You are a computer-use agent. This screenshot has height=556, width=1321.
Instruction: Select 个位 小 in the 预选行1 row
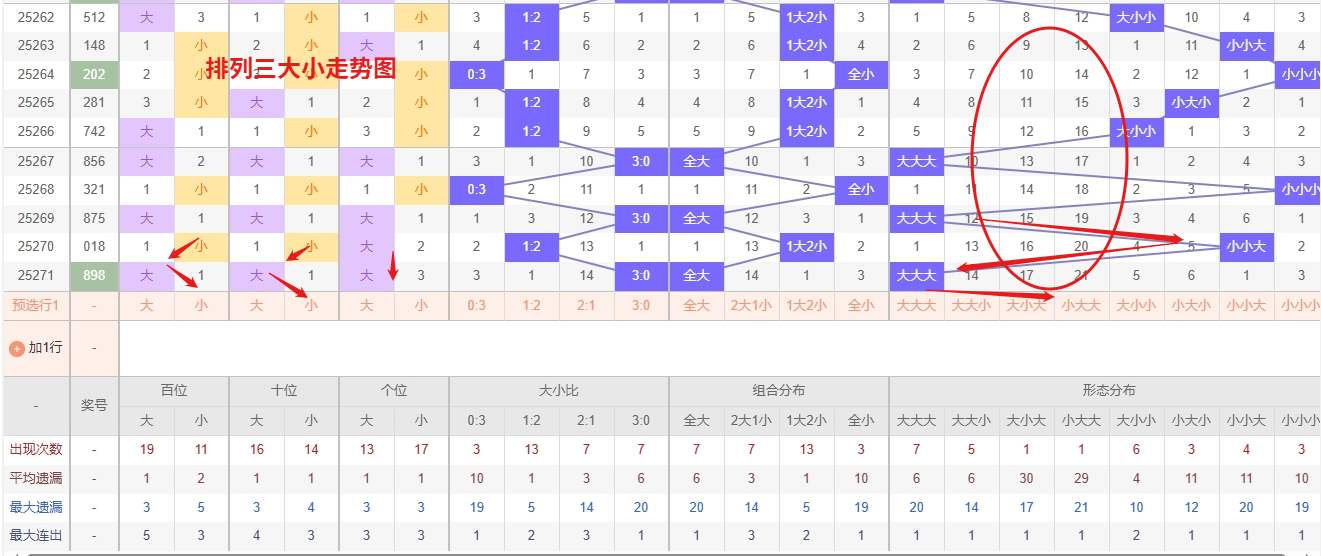tap(422, 306)
